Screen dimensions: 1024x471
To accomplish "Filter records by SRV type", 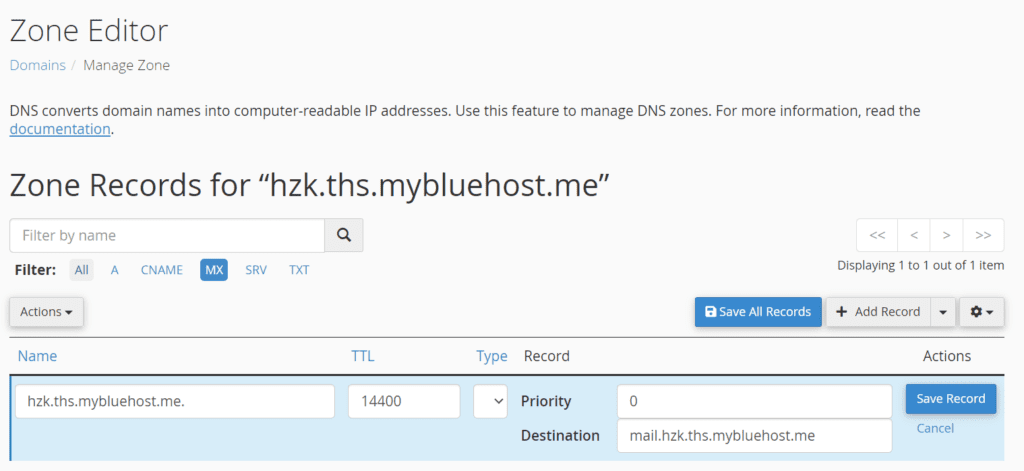I will click(x=256, y=270).
